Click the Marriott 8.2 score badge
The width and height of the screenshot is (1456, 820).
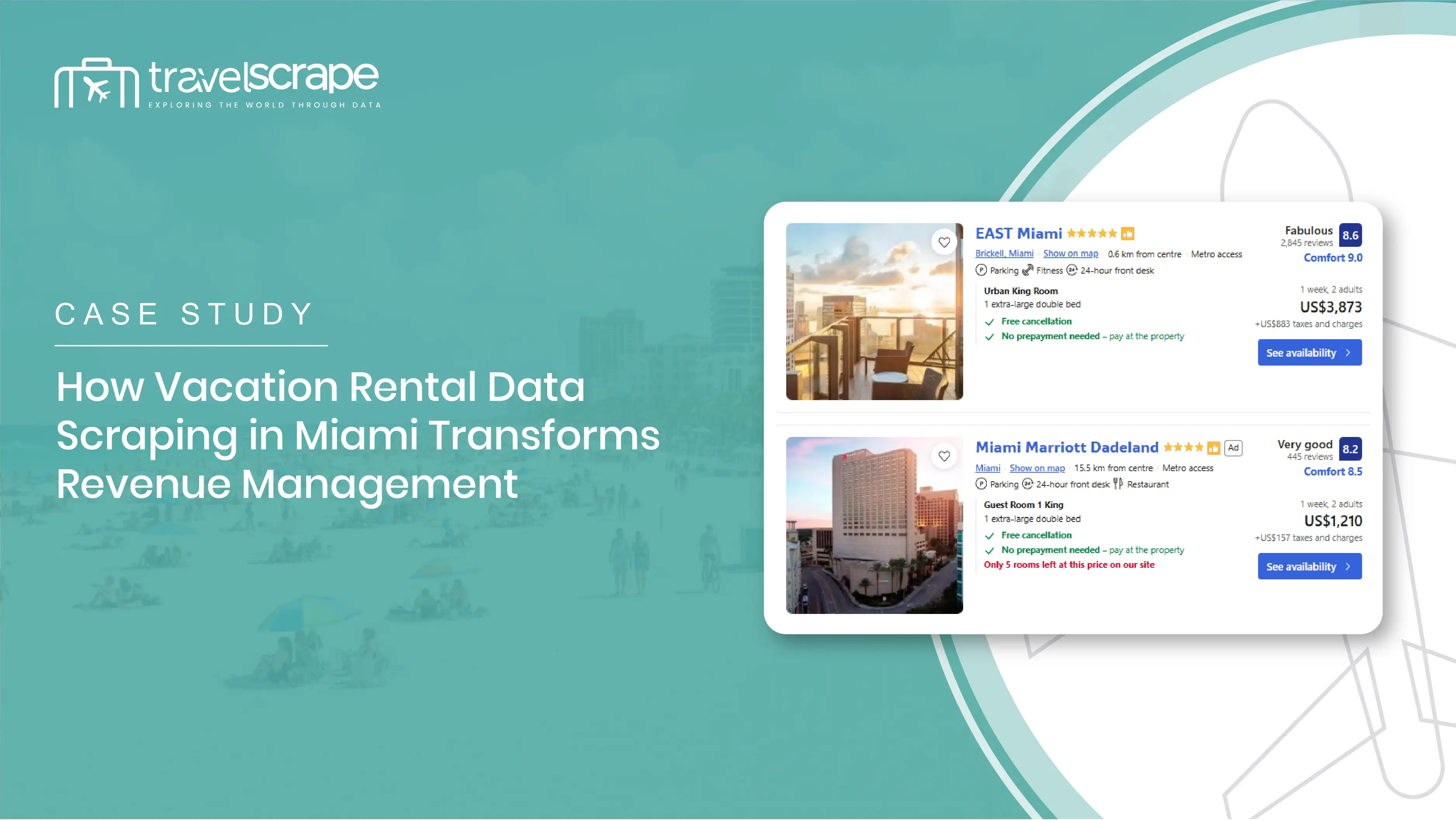tap(1350, 449)
